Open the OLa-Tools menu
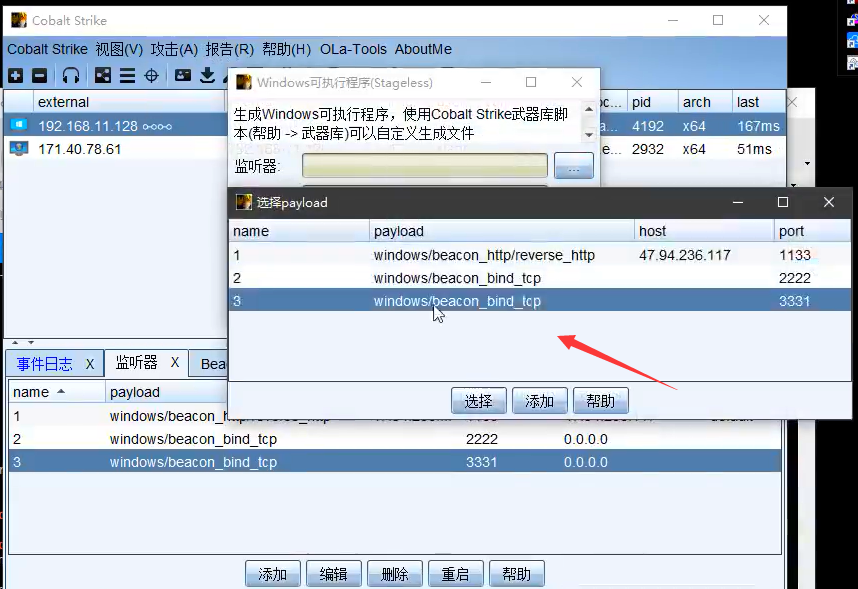 coord(353,49)
